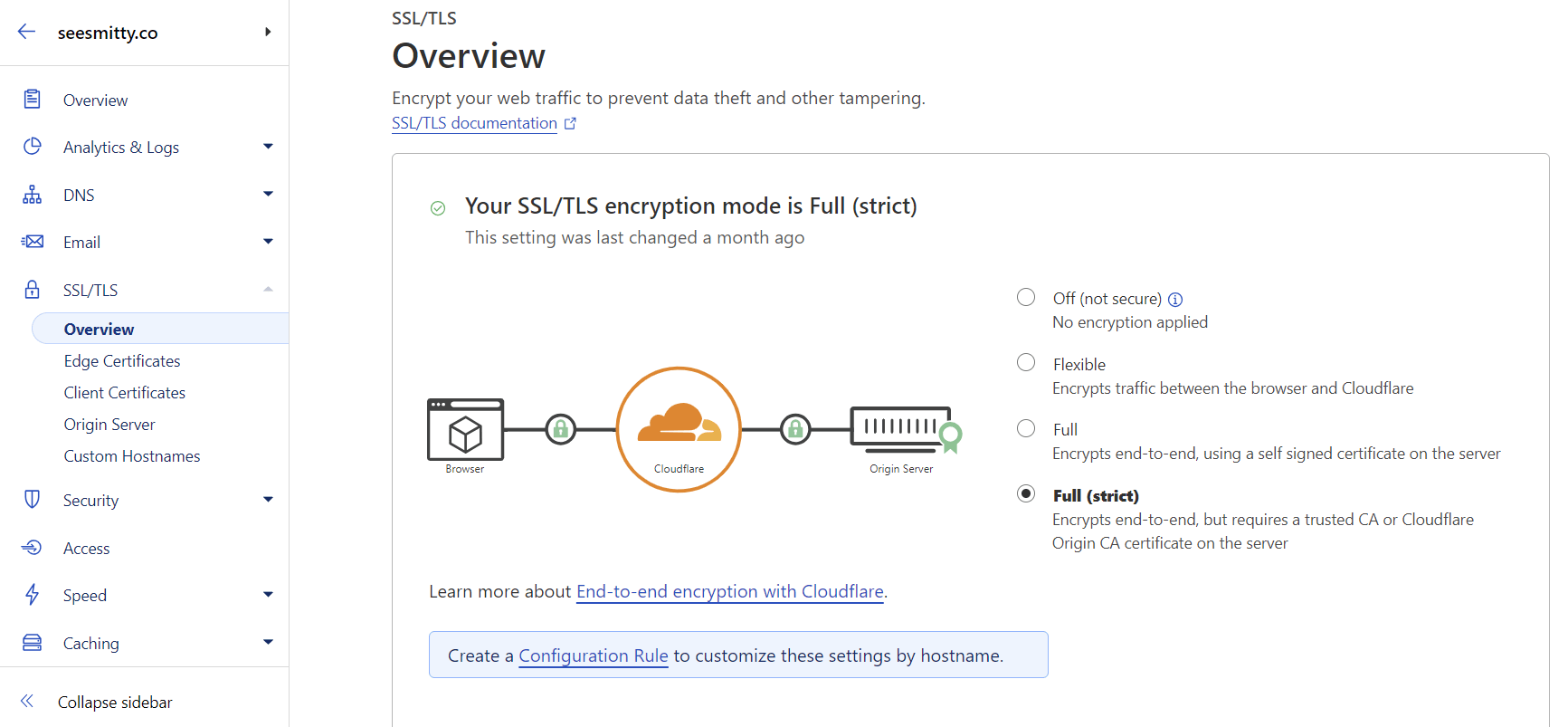Click the Full (strict) option label text
This screenshot has width=1568, height=727.
click(1096, 495)
